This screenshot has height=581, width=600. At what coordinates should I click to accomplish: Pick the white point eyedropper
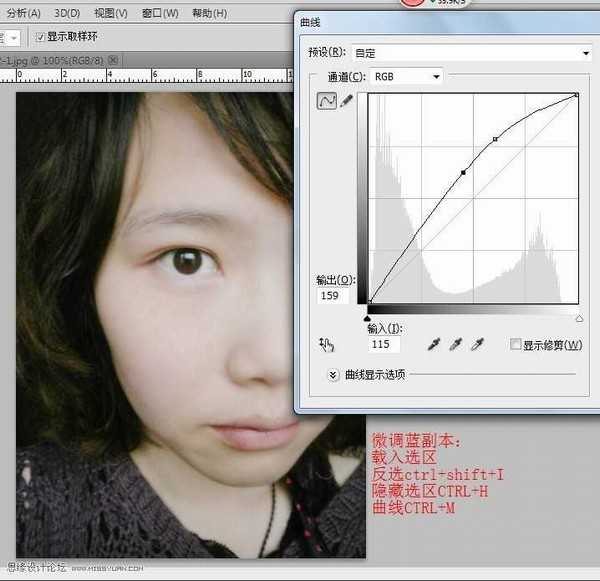click(x=477, y=344)
